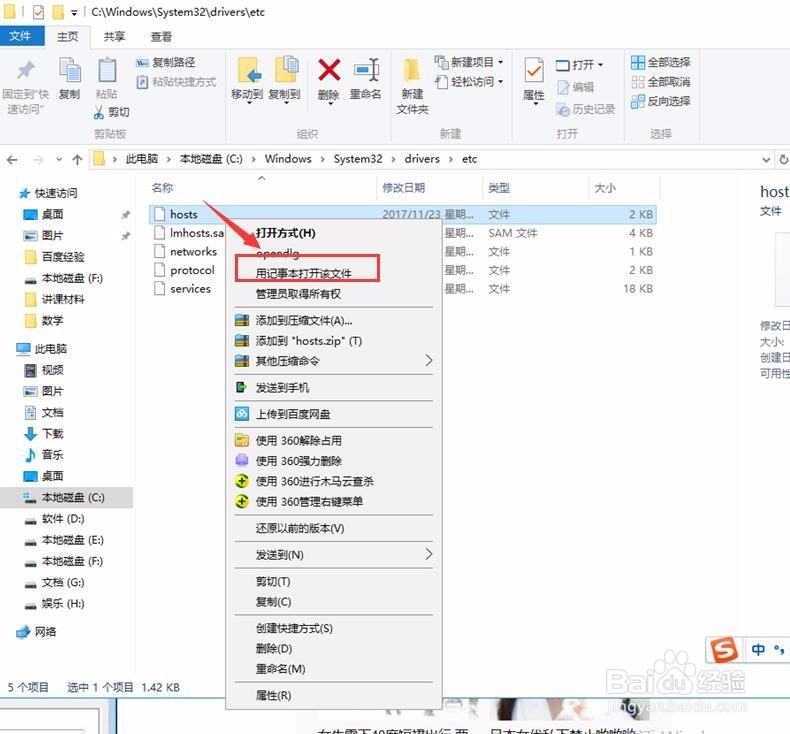This screenshot has width=790, height=734.
Task: Sort by Size (大小) column header
Action: coord(605,188)
